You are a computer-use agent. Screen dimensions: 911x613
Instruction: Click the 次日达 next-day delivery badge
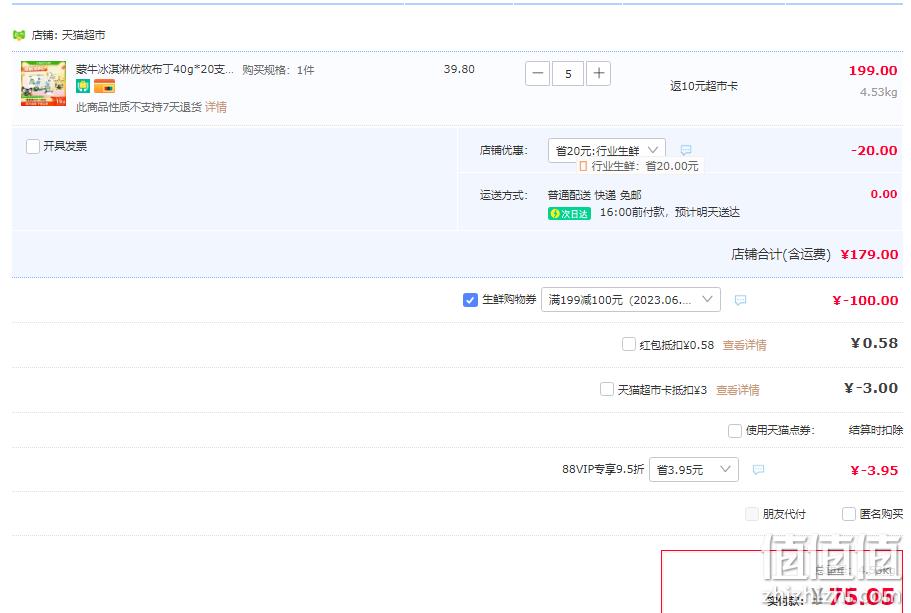click(x=569, y=213)
